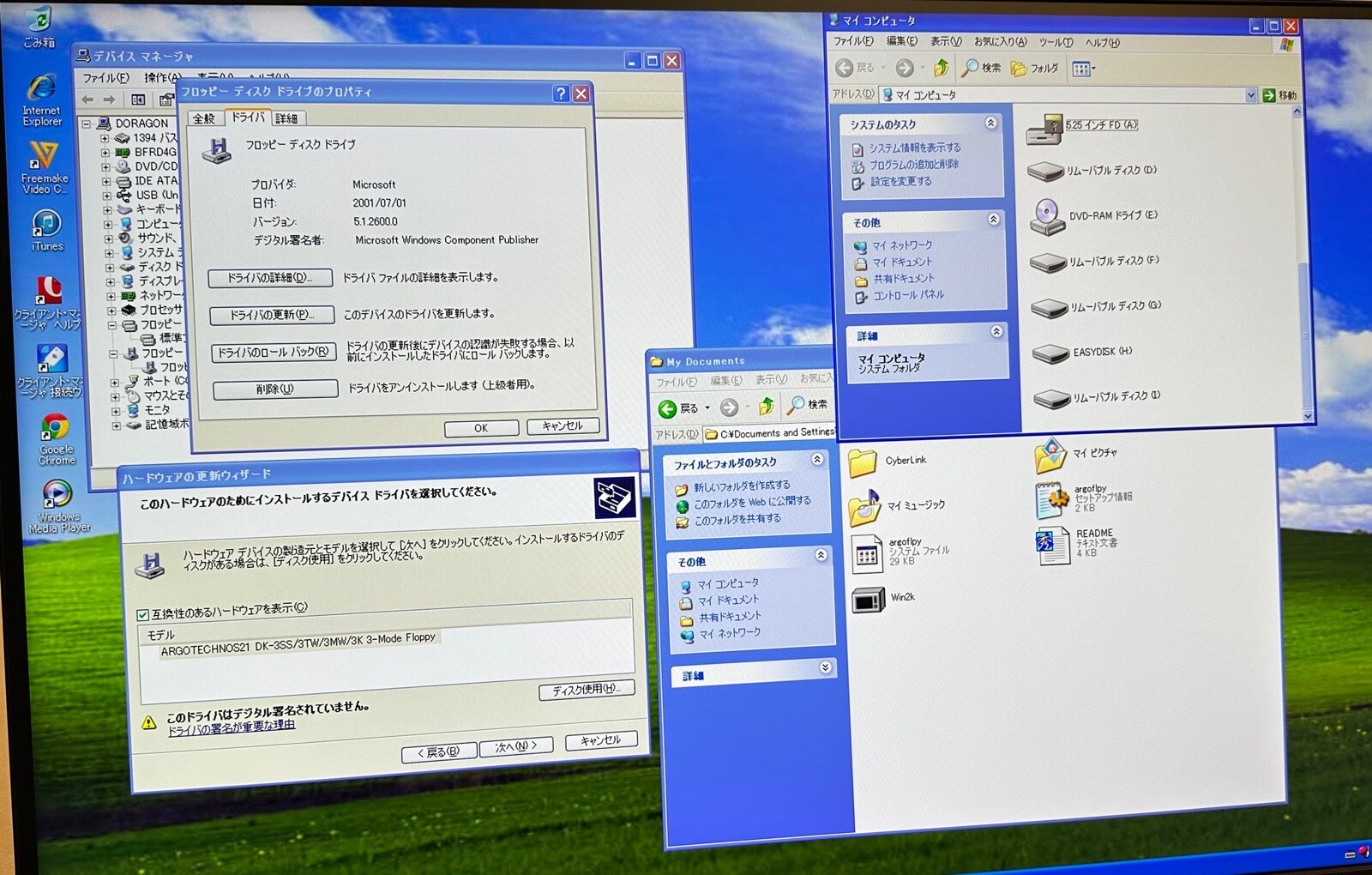Select ARGOTECHNOS21 3-Mode Floppy model entry

298,644
